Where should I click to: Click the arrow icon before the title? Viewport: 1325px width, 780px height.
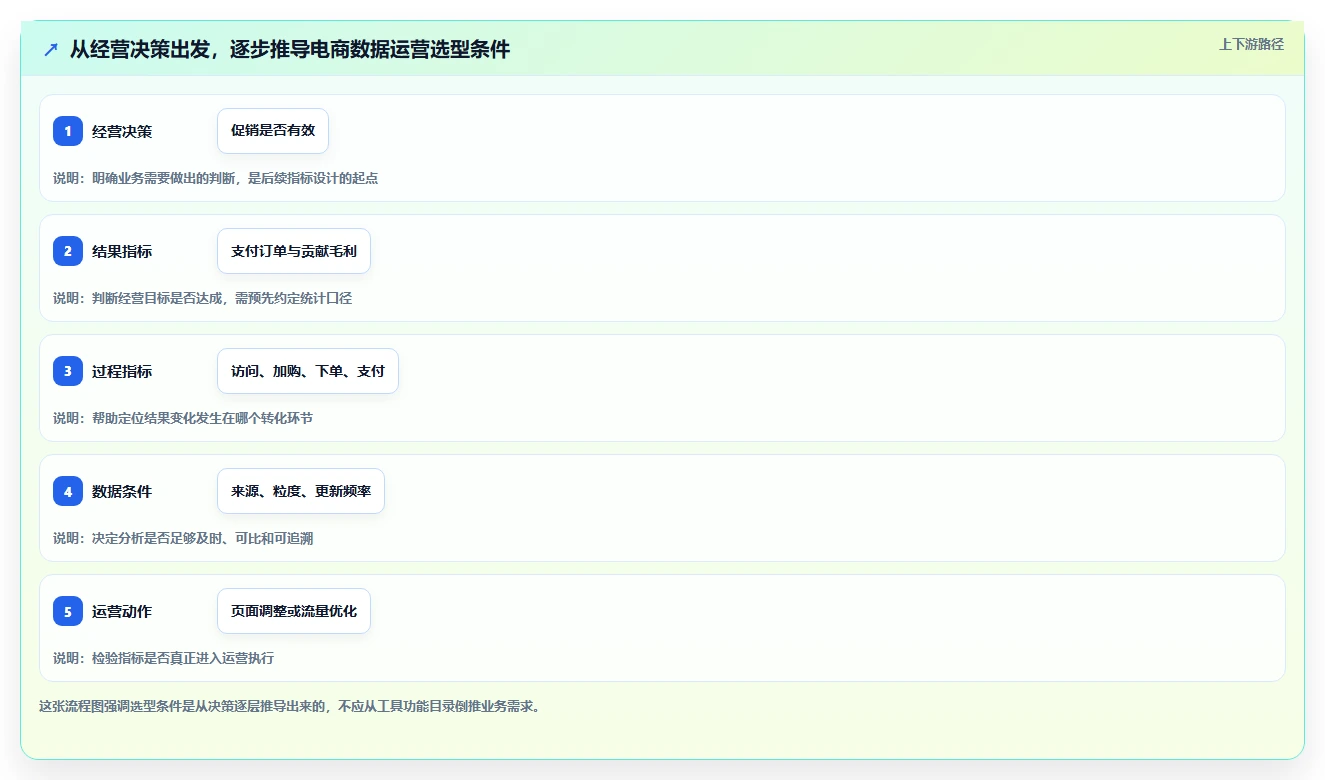point(51,49)
